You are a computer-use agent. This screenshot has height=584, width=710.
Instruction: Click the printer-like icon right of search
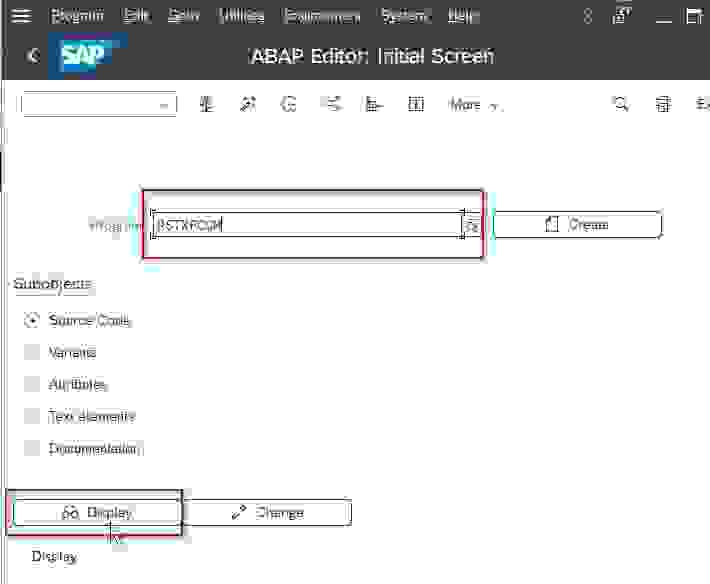click(x=663, y=104)
